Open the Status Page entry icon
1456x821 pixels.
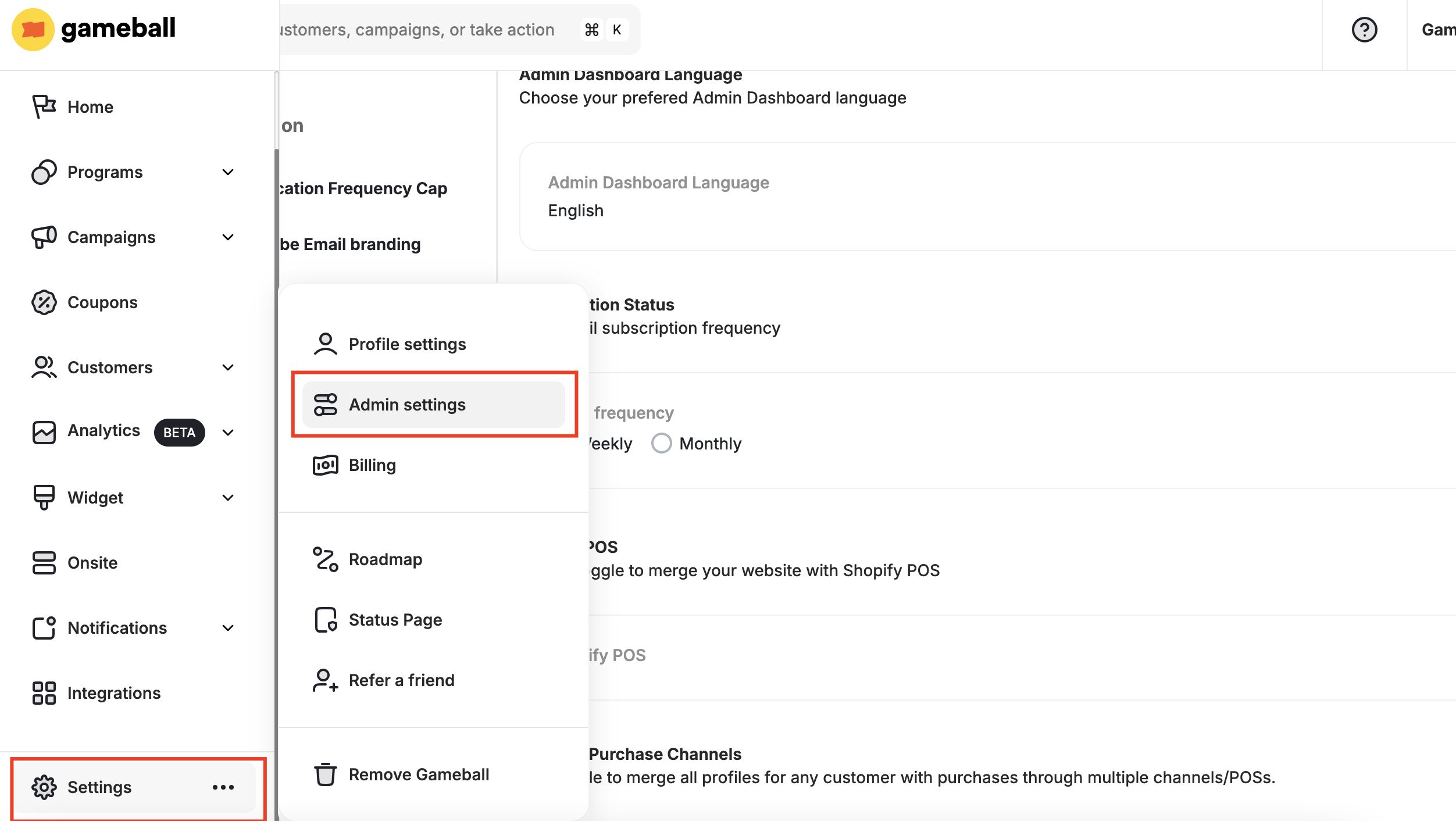pos(326,619)
